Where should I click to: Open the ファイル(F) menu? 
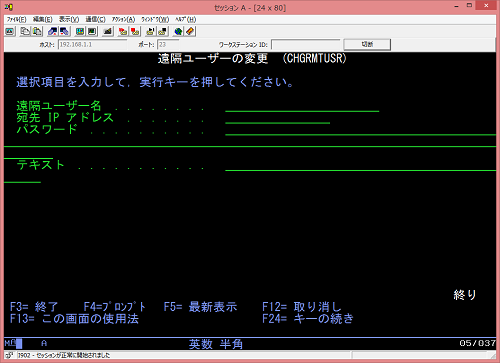(16, 19)
